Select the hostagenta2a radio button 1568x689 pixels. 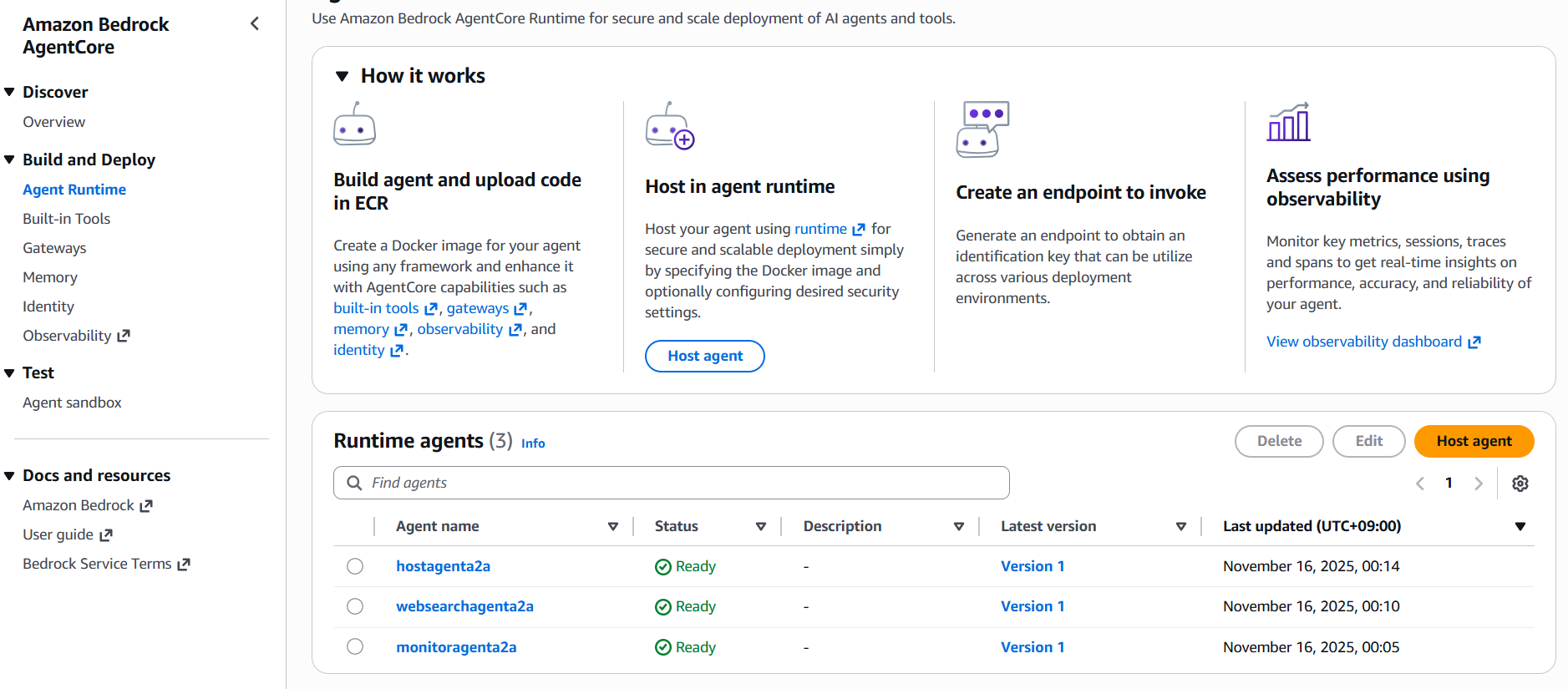(355, 566)
